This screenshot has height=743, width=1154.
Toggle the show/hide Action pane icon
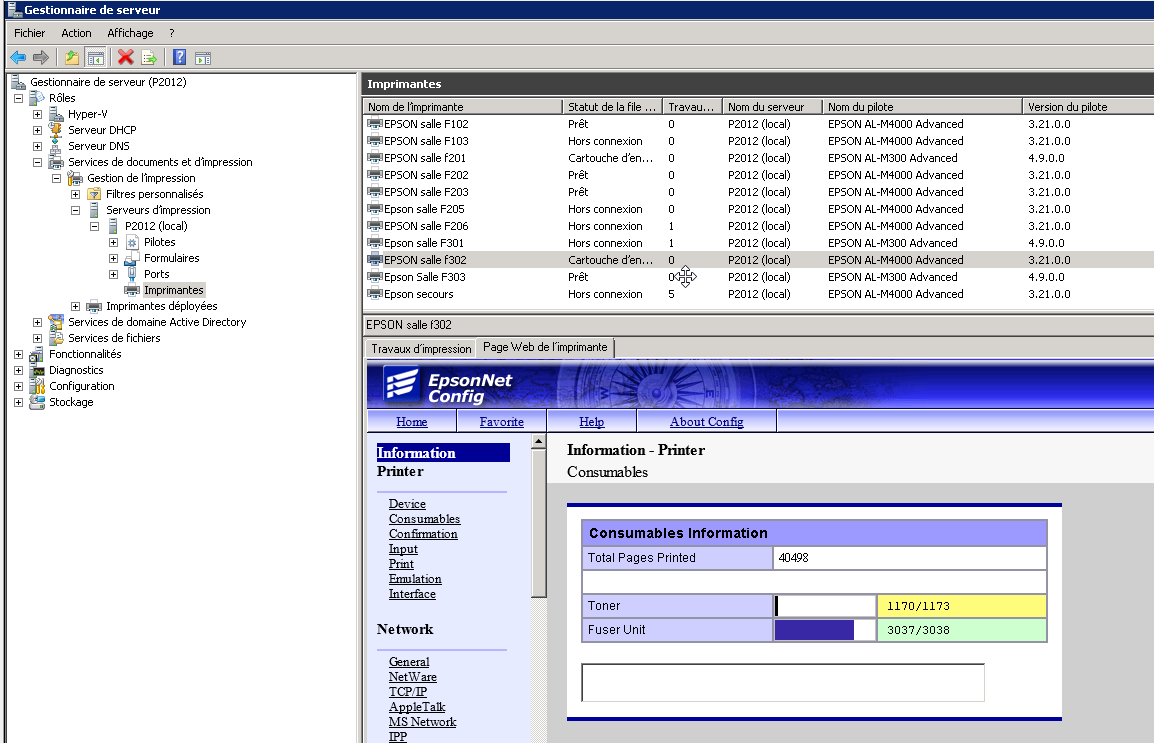202,58
